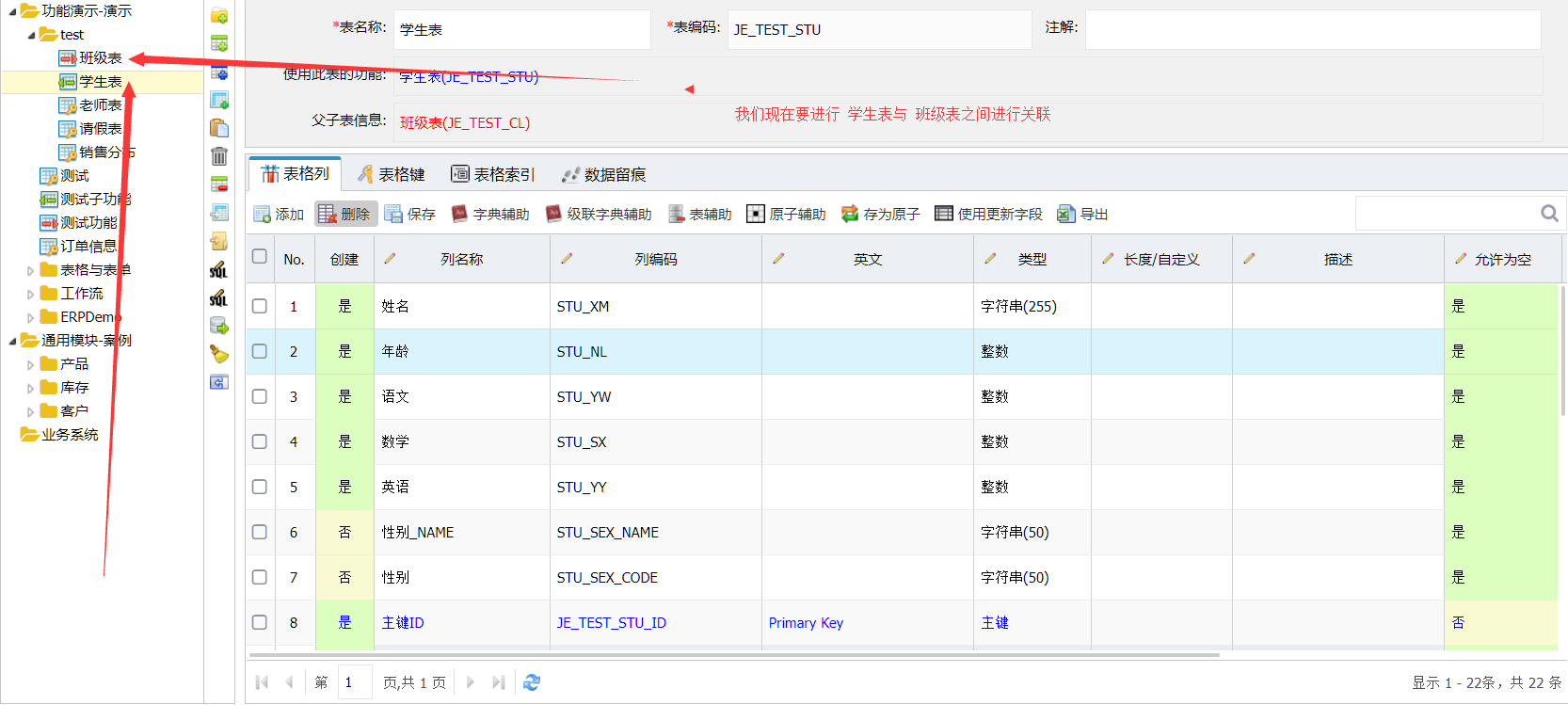Image resolution: width=1568 pixels, height=705 pixels.
Task: Click the pencil icon in the 英文 header
Action: [x=778, y=259]
